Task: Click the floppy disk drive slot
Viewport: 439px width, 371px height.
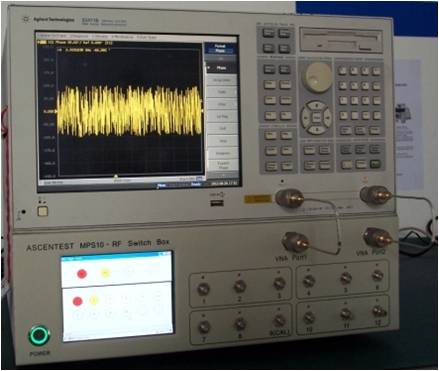Action: pyautogui.click(x=341, y=41)
